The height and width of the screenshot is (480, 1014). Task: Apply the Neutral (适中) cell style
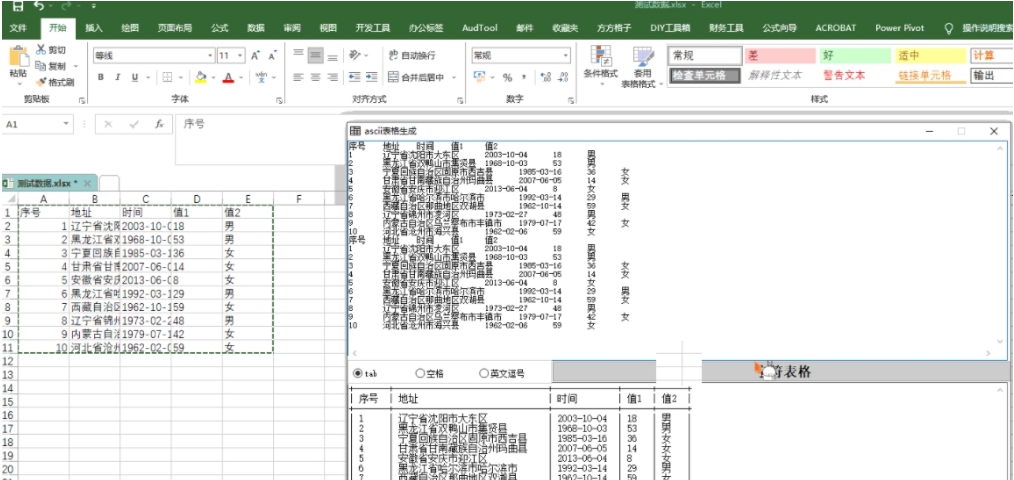click(x=930, y=56)
